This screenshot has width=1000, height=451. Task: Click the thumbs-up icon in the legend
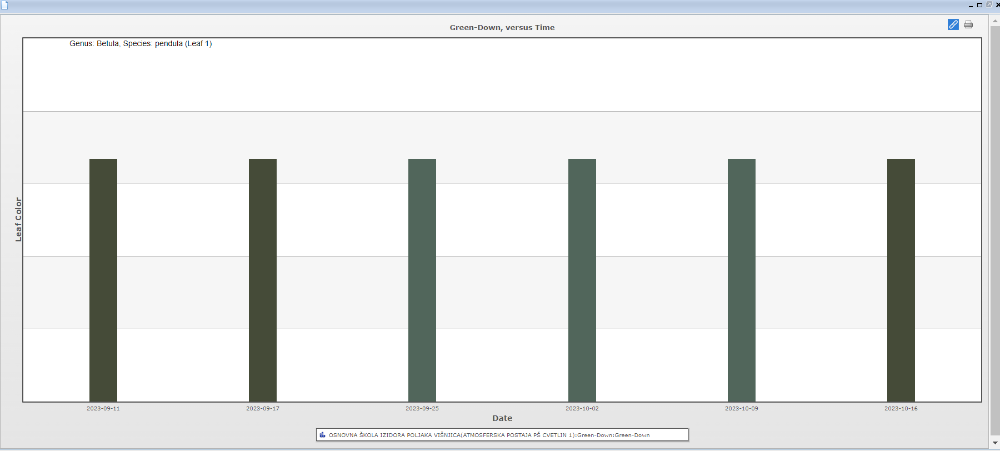322,435
